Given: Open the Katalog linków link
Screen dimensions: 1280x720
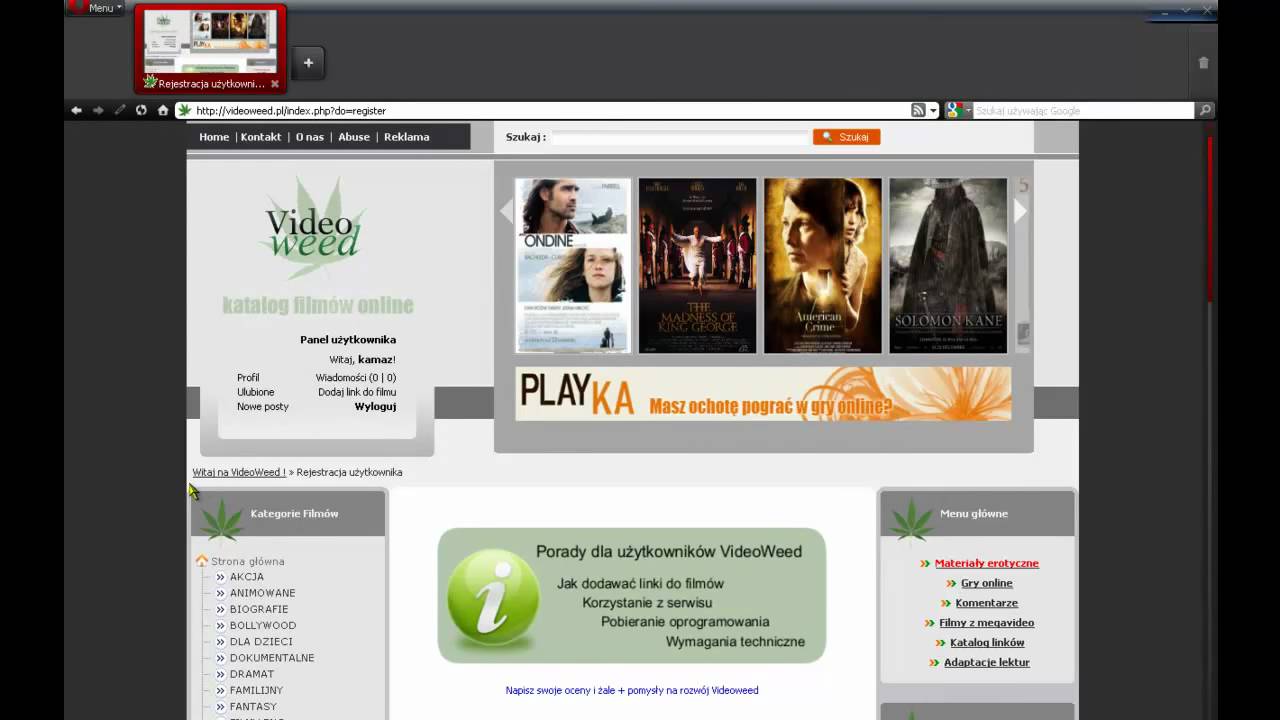Looking at the screenshot, I should [x=987, y=643].
